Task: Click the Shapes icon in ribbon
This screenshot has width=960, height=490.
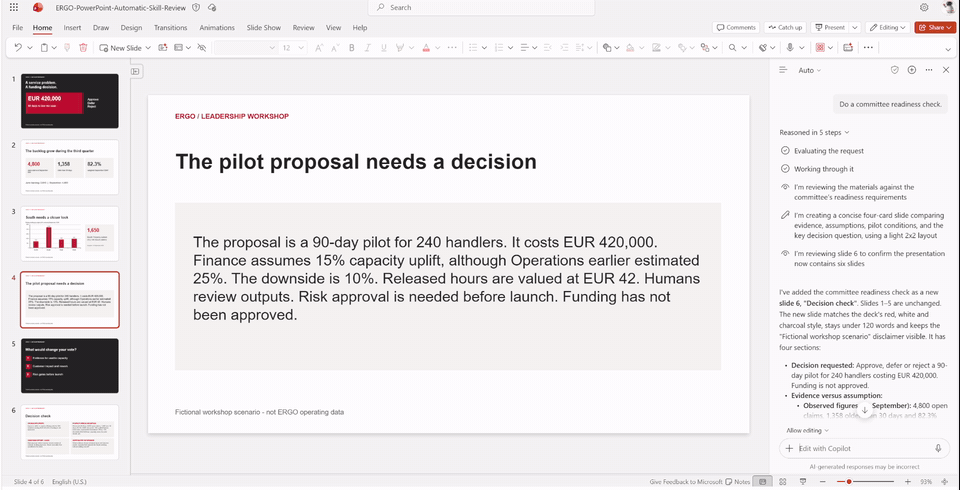Action: pyautogui.click(x=607, y=47)
